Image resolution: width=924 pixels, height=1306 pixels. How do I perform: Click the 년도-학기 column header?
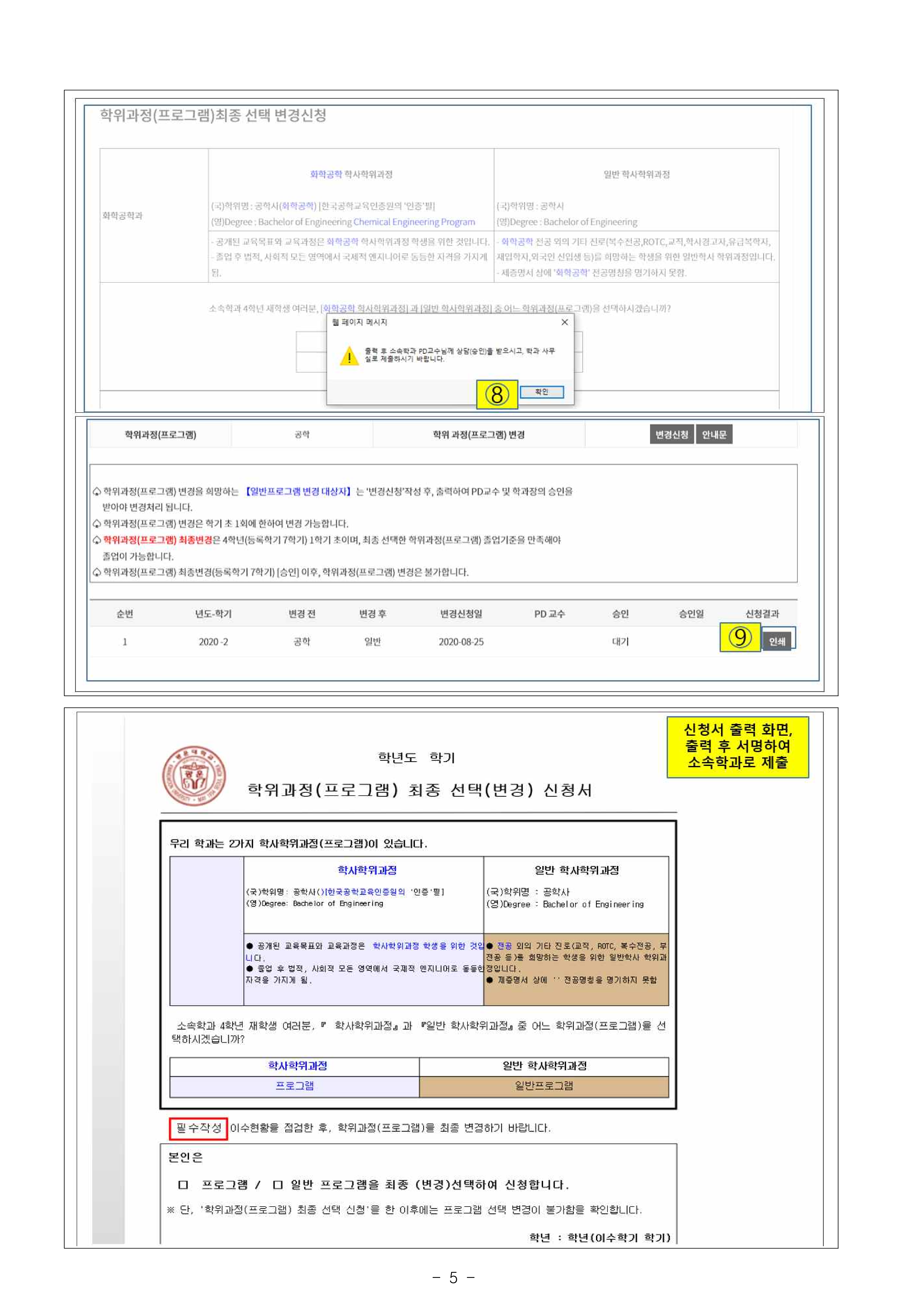click(x=213, y=614)
